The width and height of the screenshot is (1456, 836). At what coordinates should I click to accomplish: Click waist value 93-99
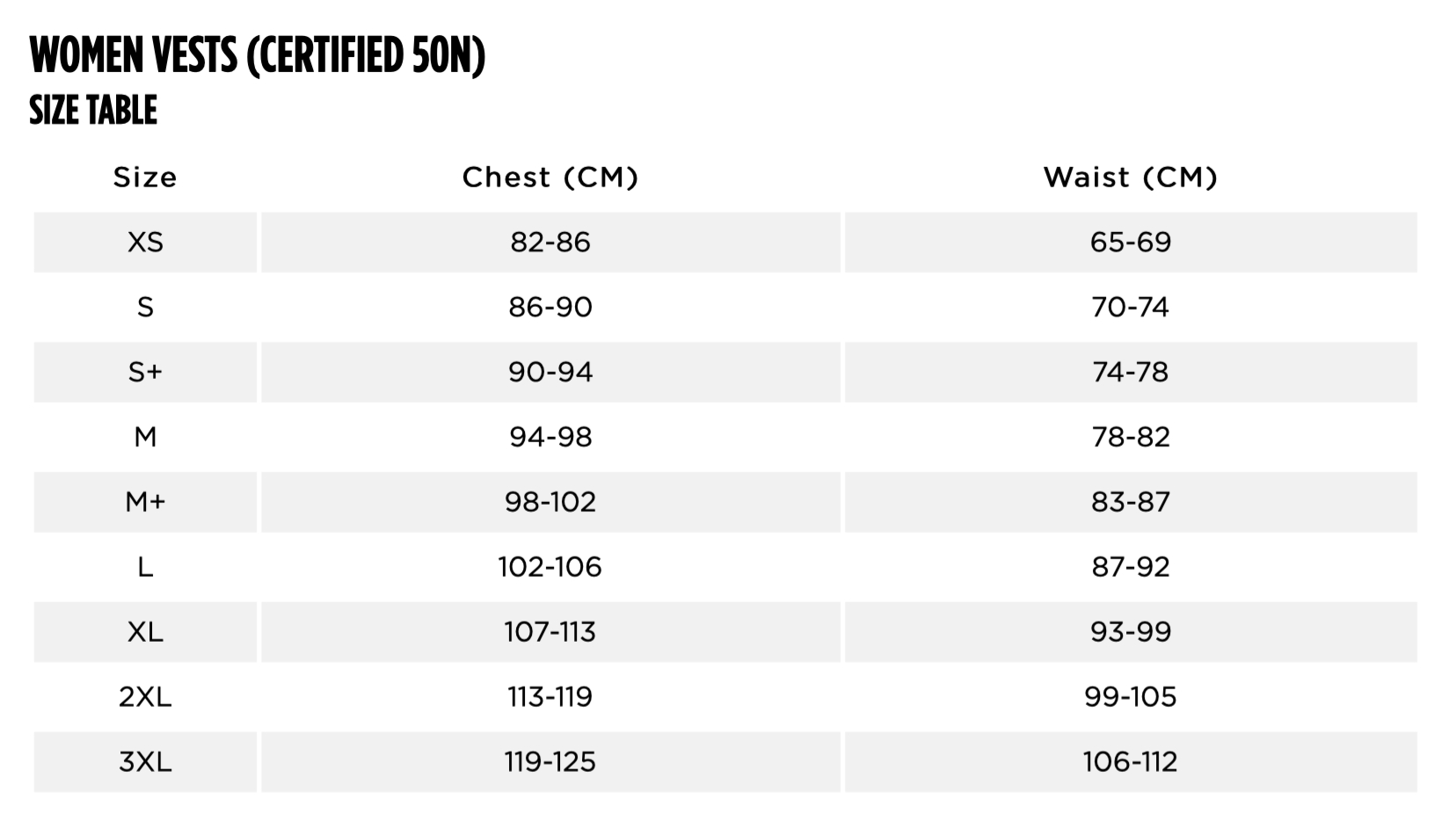tap(1131, 632)
